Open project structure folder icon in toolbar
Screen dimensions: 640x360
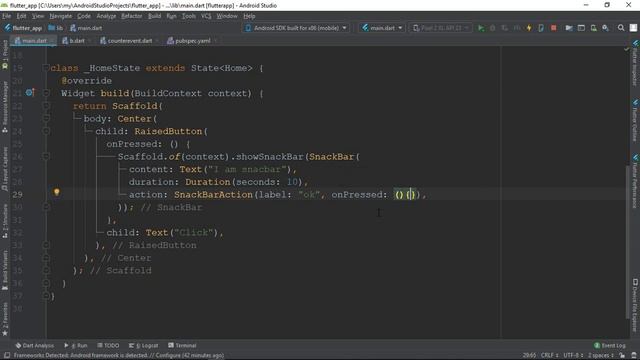(569, 28)
